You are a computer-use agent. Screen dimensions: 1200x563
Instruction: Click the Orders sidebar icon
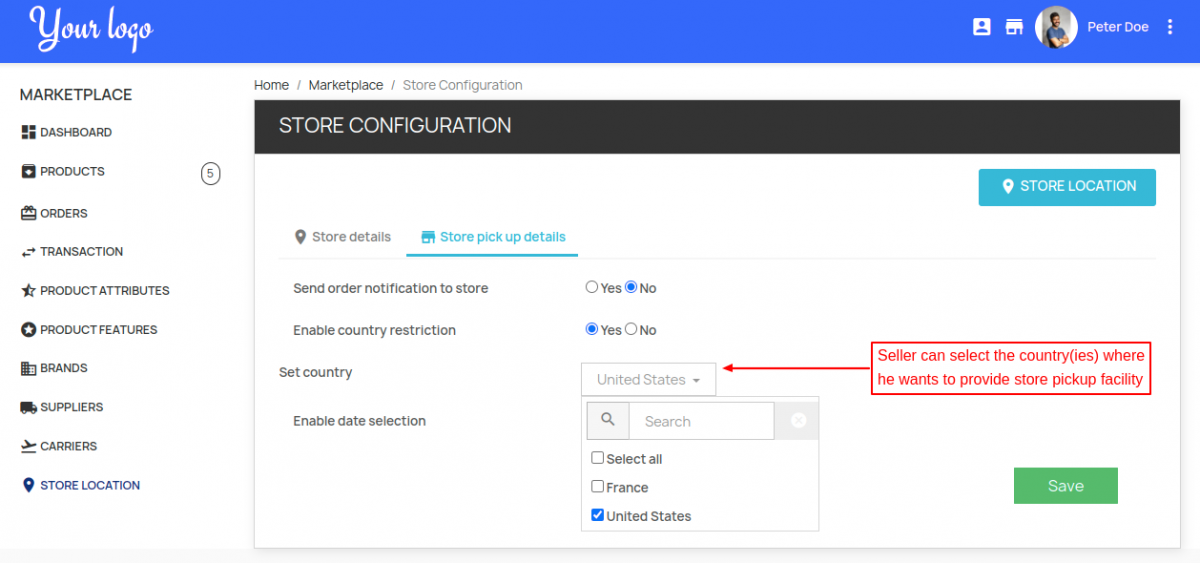tap(28, 213)
